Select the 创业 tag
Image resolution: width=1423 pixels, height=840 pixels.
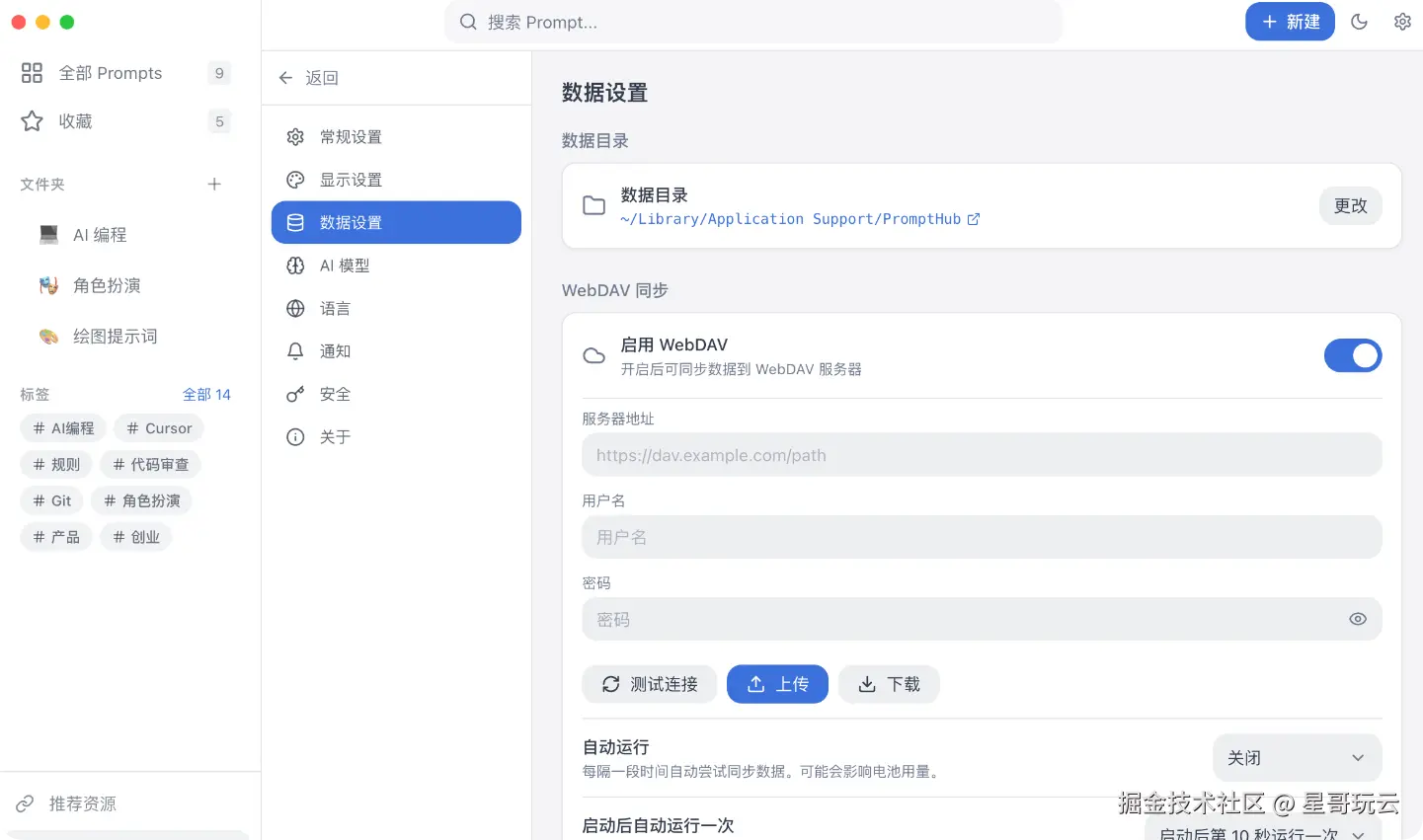click(x=136, y=537)
